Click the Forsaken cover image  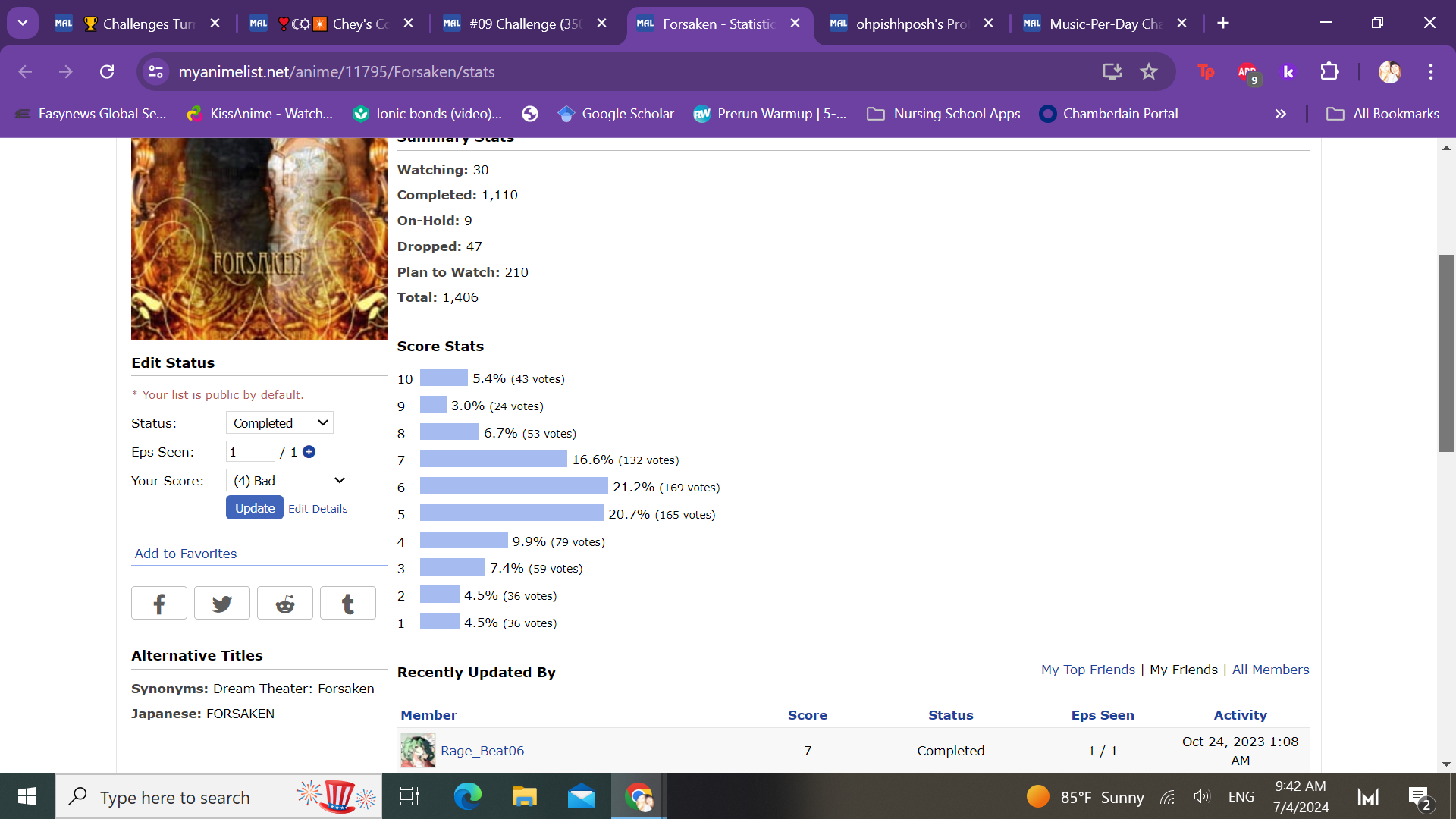coord(259,239)
